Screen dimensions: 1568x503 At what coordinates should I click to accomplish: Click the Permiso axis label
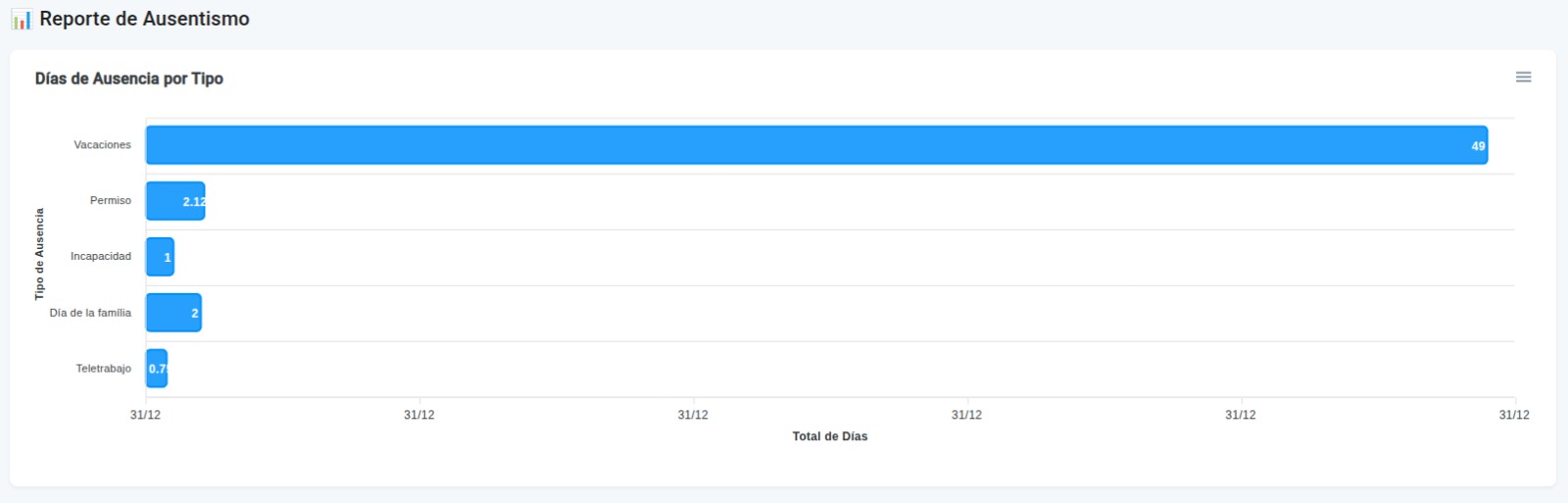110,201
